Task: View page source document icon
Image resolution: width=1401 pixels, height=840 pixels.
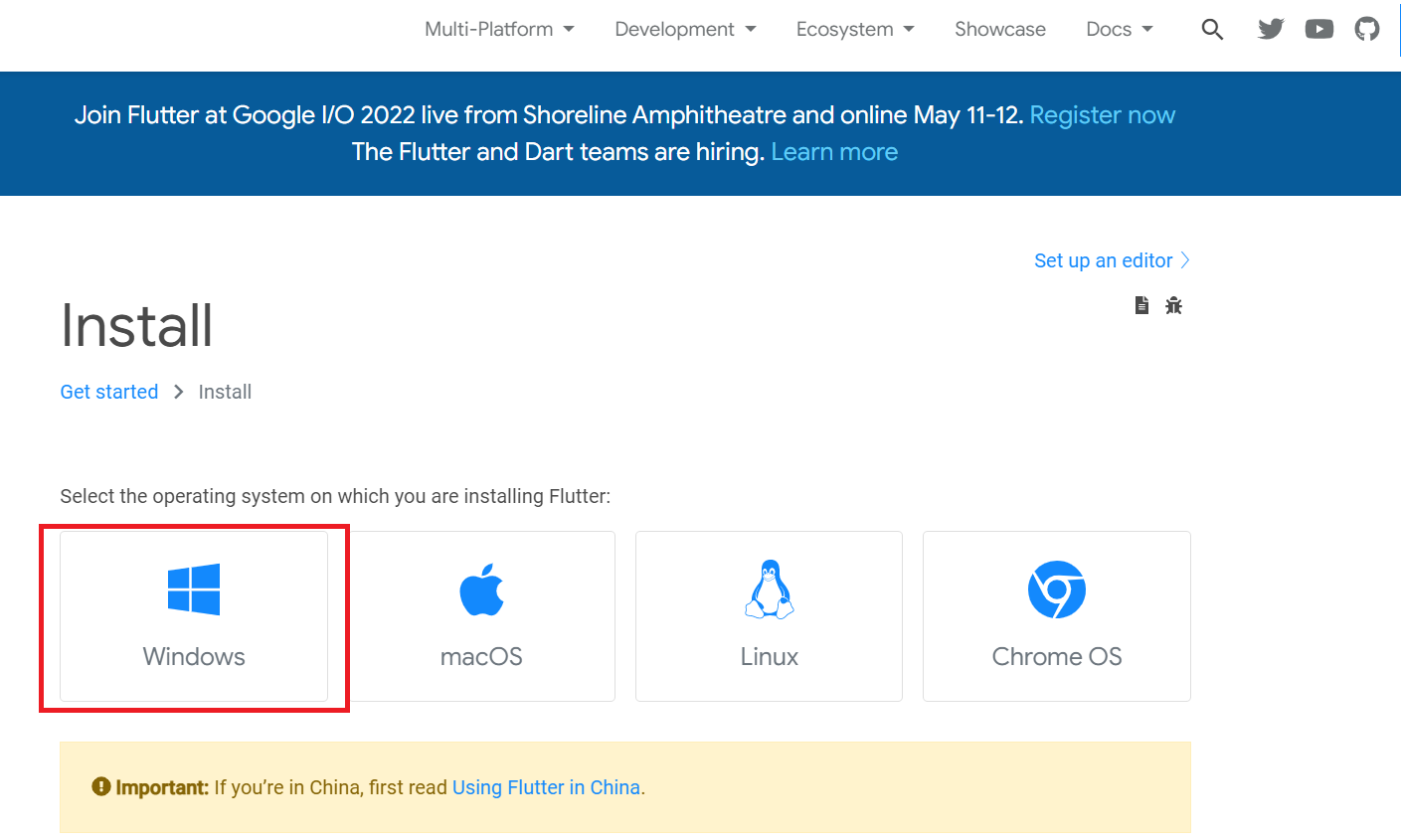Action: pyautogui.click(x=1141, y=305)
